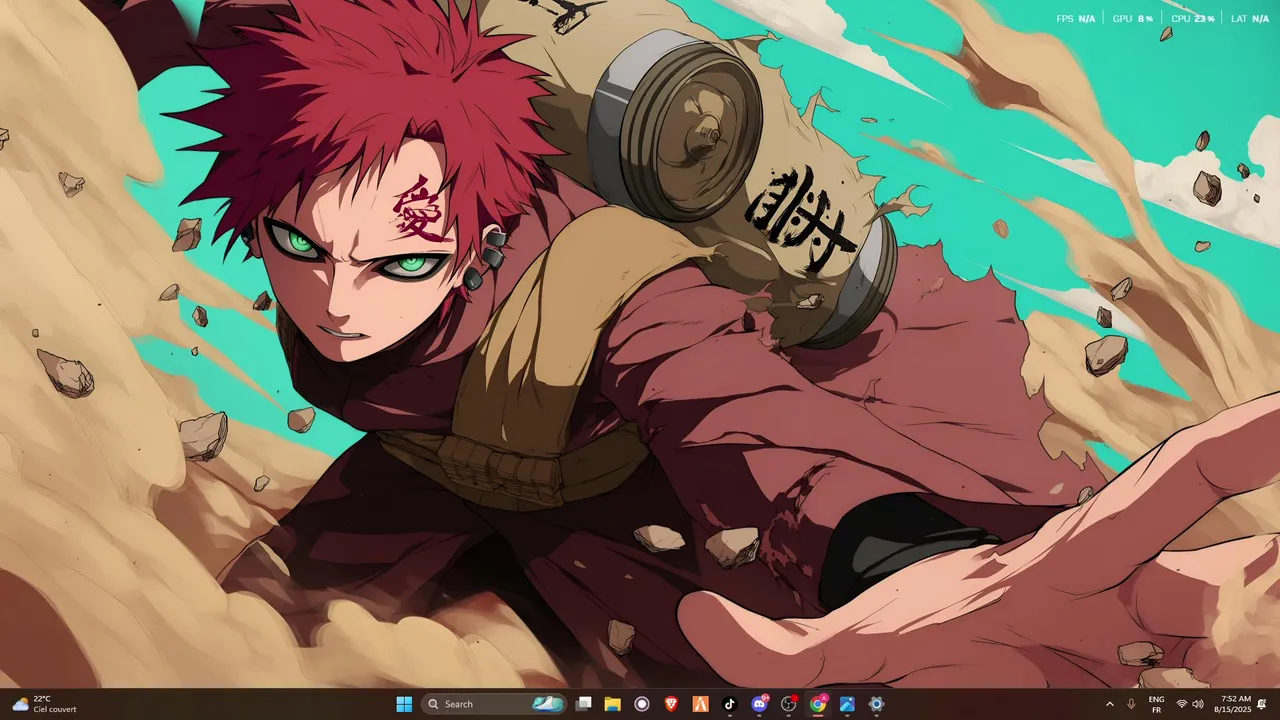This screenshot has width=1280, height=720.
Task: Click the volume speaker tray icon
Action: (x=1198, y=704)
